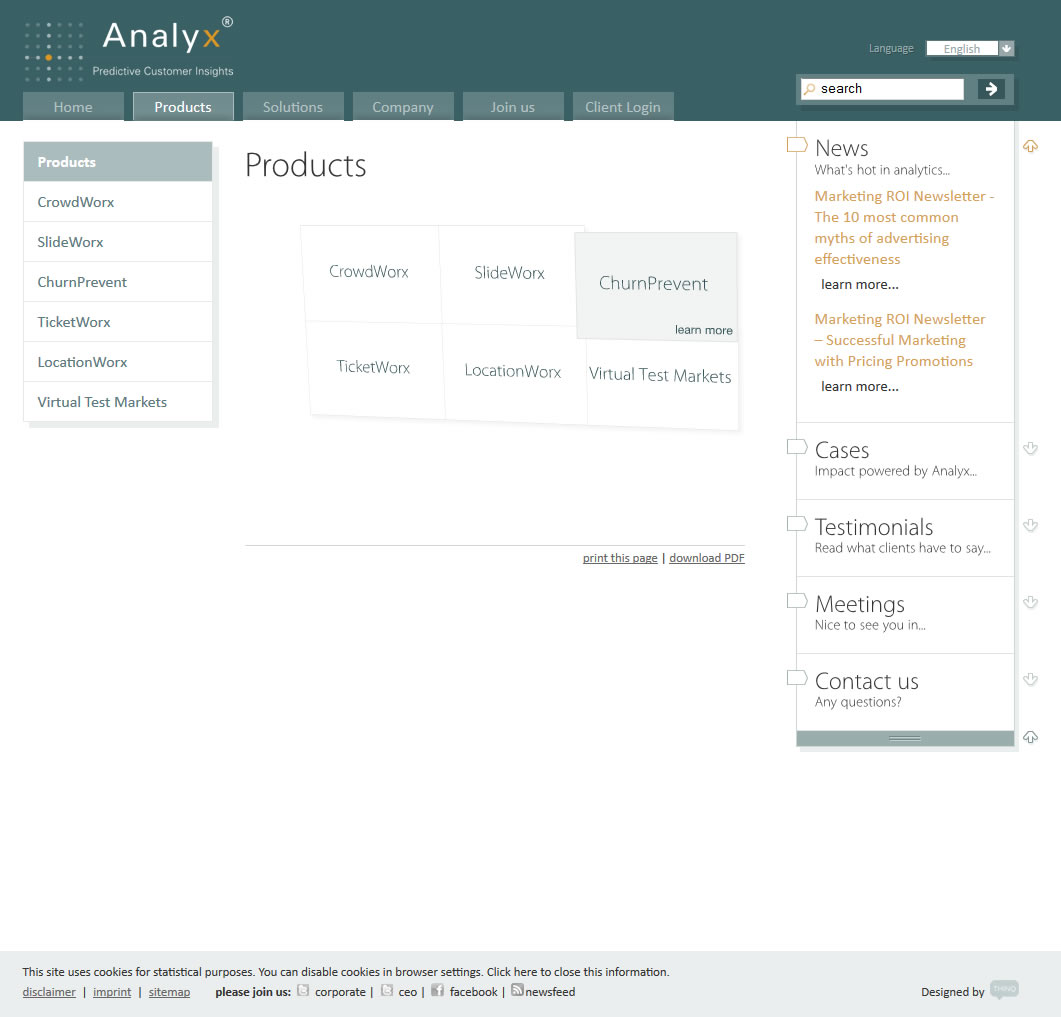Viewport: 1061px width, 1017px height.
Task: Open the corporate Twitter icon
Action: tap(303, 991)
